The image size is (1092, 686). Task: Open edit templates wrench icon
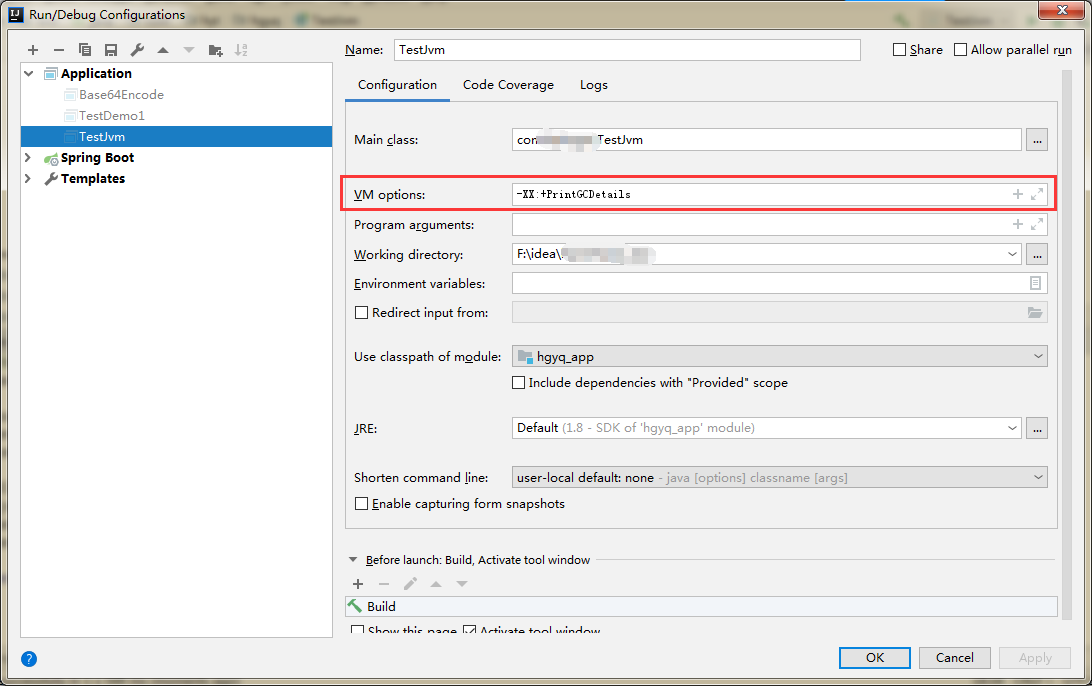(x=137, y=50)
